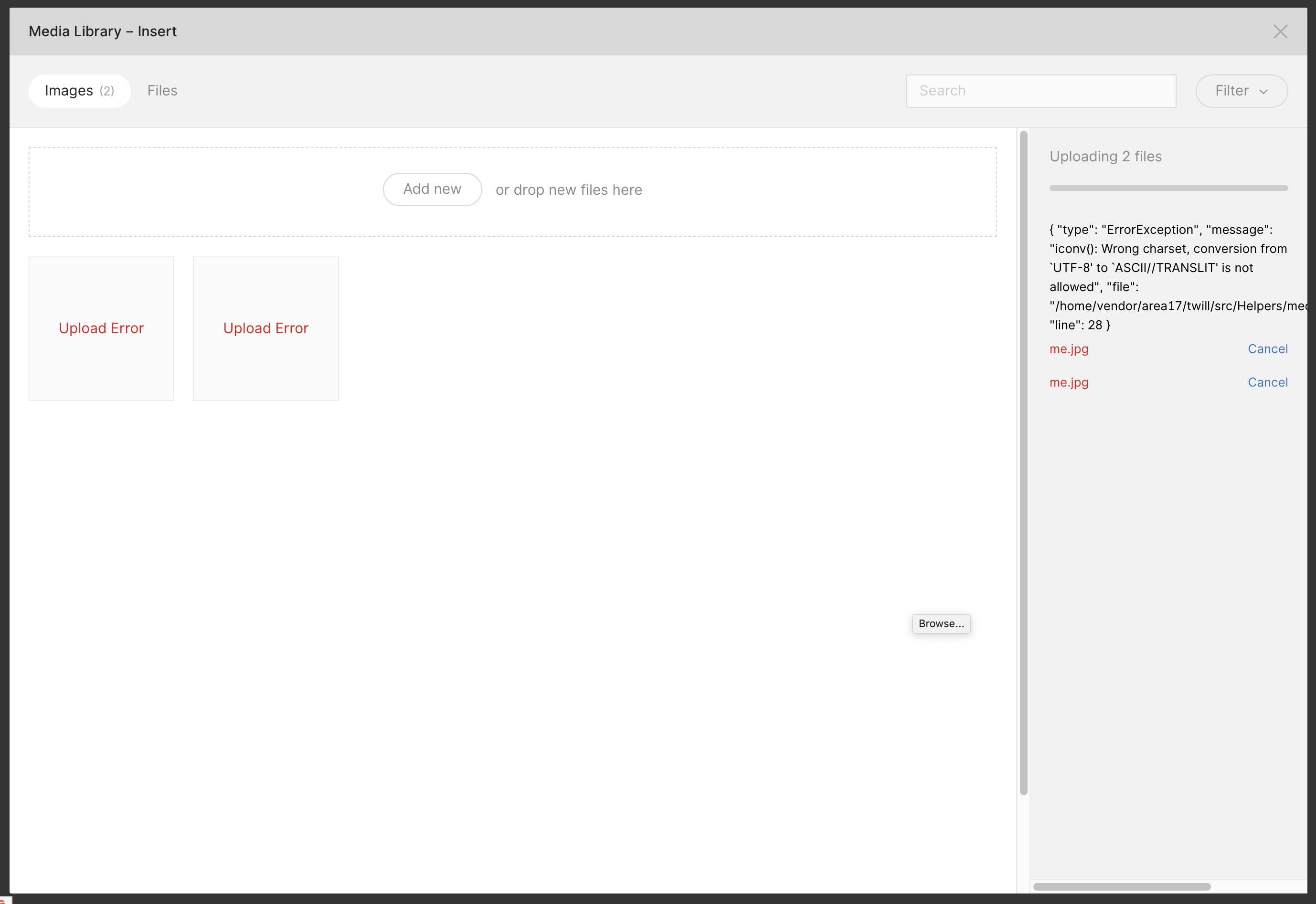This screenshot has height=904, width=1316.
Task: Cancel the second me.jpg upload
Action: [1267, 382]
